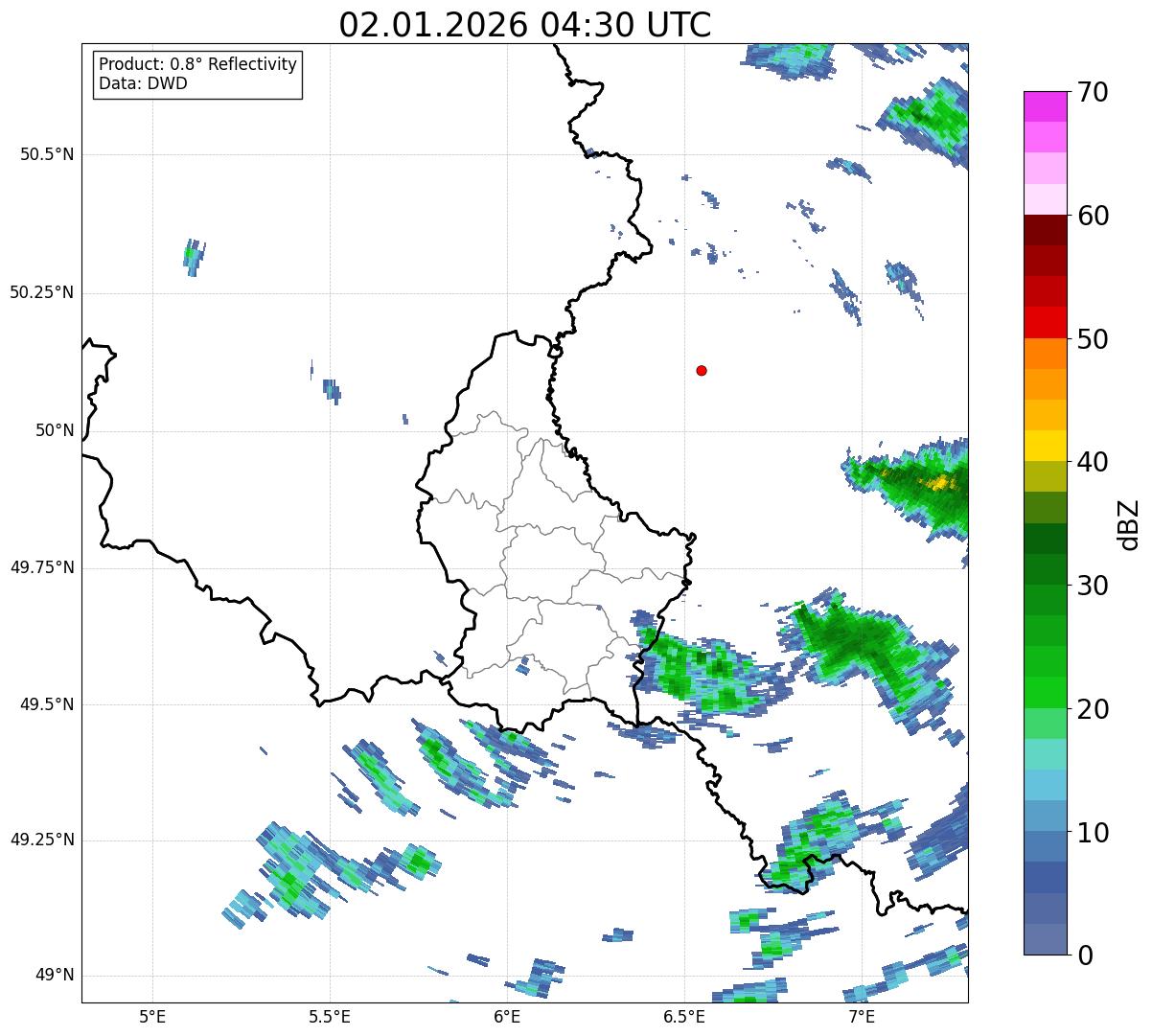Click the 5°E longitude label
Screen dimensions: 1152x1036
(x=152, y=1016)
